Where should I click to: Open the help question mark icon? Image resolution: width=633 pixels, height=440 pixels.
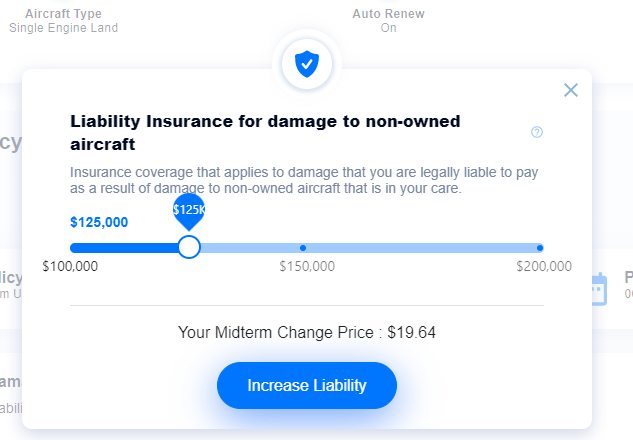point(537,132)
